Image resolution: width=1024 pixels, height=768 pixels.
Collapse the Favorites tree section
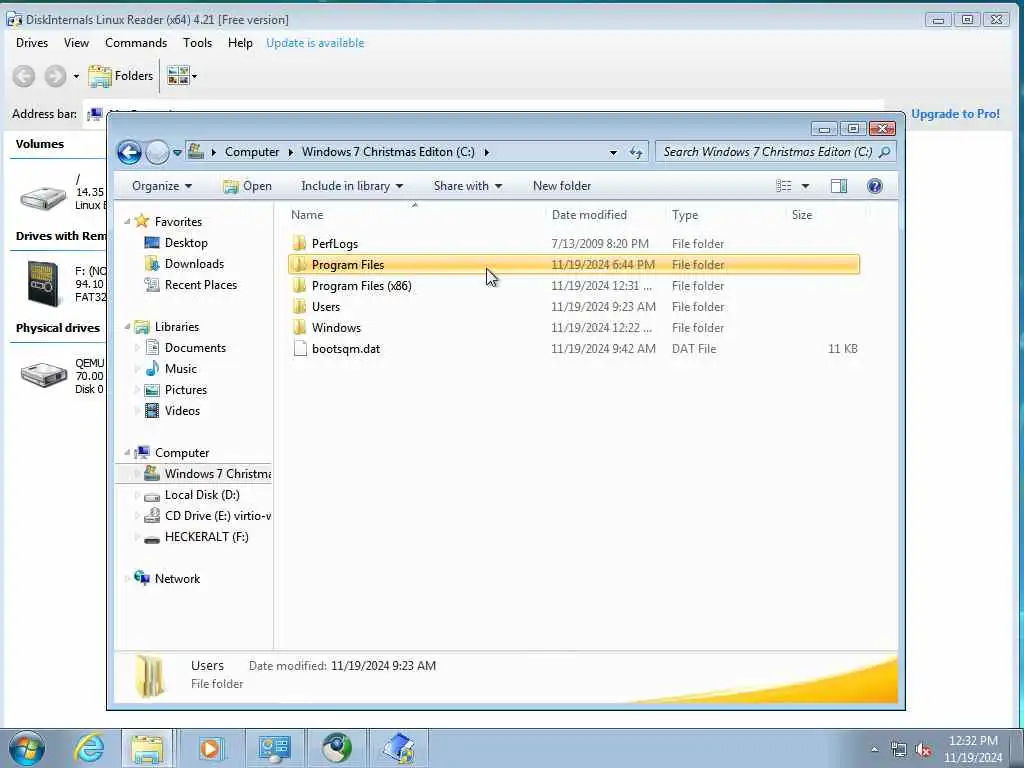(x=127, y=222)
